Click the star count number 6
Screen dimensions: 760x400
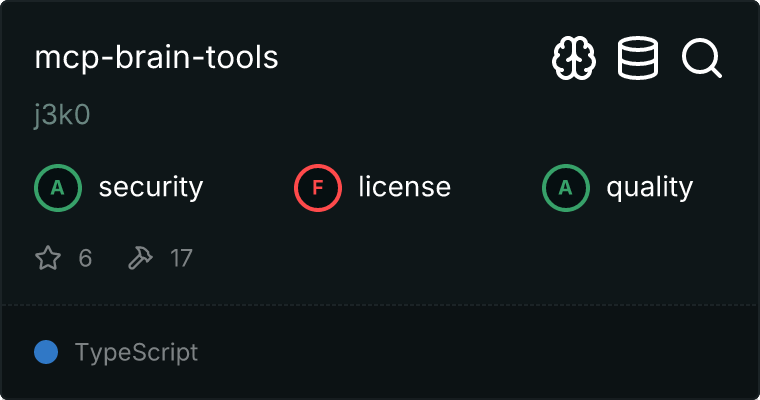(85, 259)
